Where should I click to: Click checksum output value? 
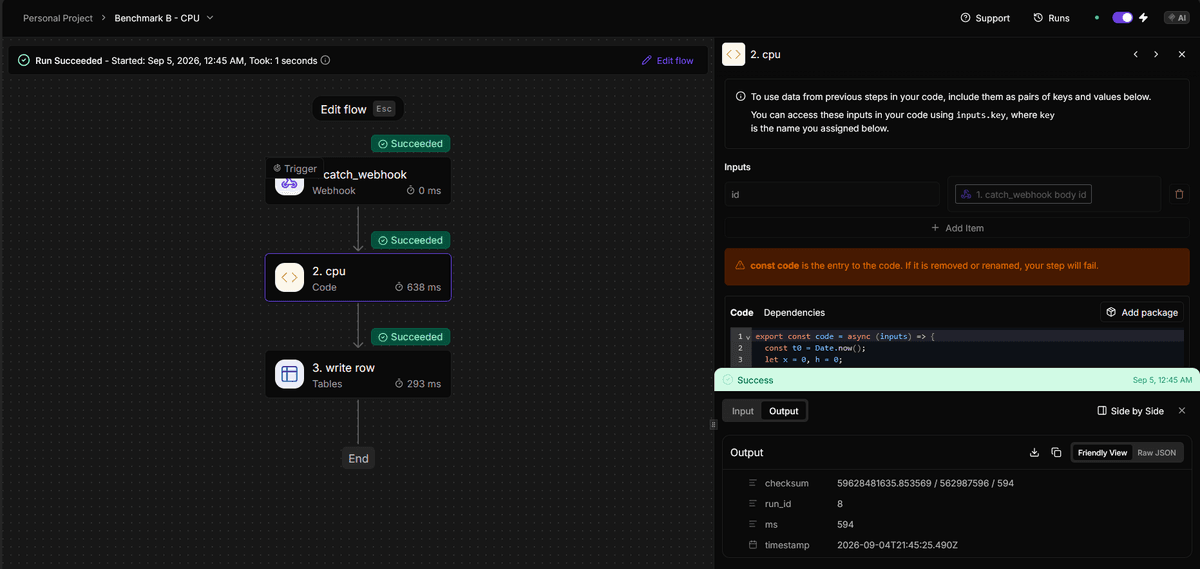(x=925, y=484)
